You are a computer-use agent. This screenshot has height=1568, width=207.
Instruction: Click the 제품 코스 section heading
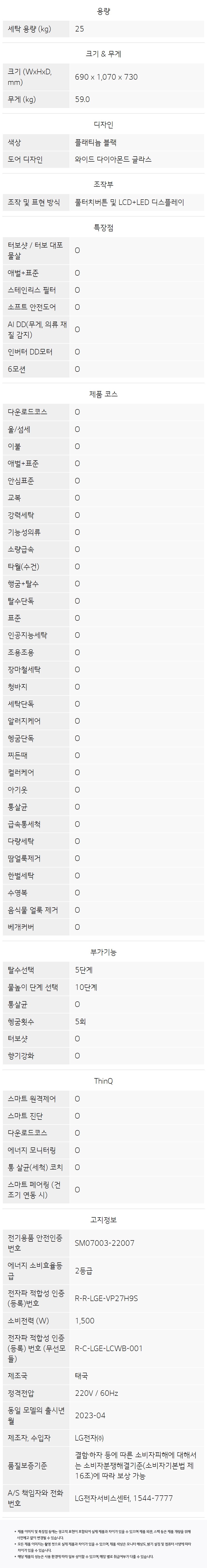[103, 394]
